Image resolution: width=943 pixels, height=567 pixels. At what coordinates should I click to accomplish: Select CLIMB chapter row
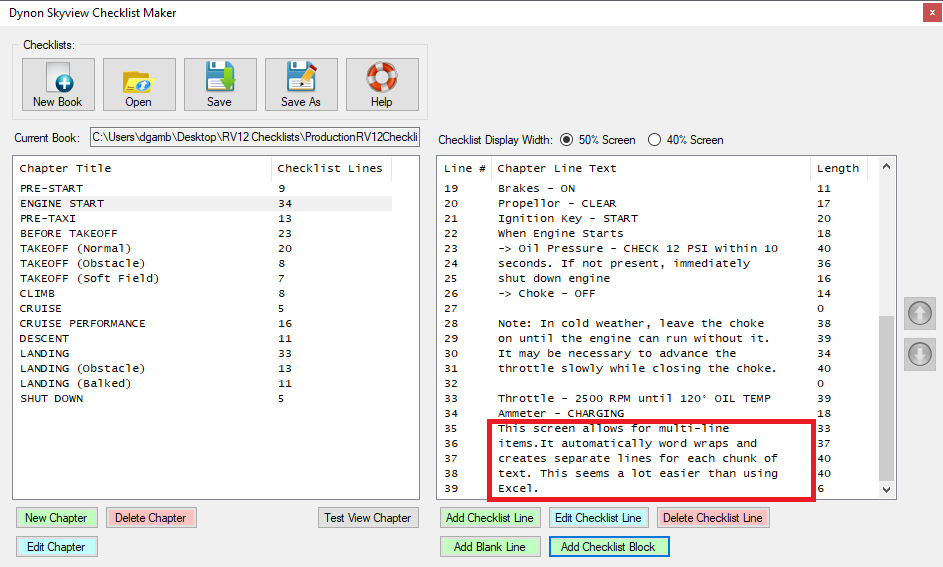point(205,293)
